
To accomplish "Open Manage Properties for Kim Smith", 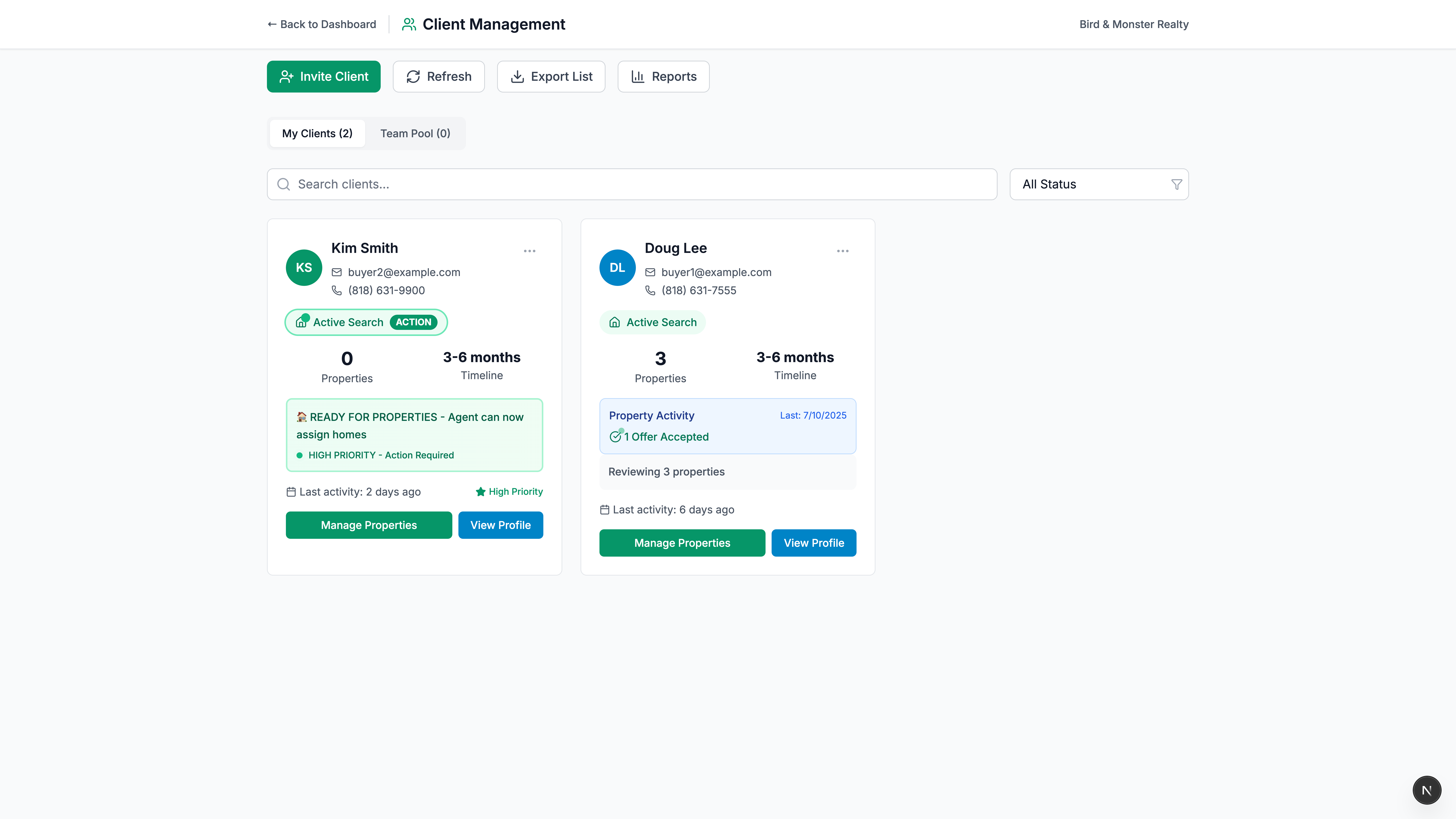I will click(x=369, y=525).
